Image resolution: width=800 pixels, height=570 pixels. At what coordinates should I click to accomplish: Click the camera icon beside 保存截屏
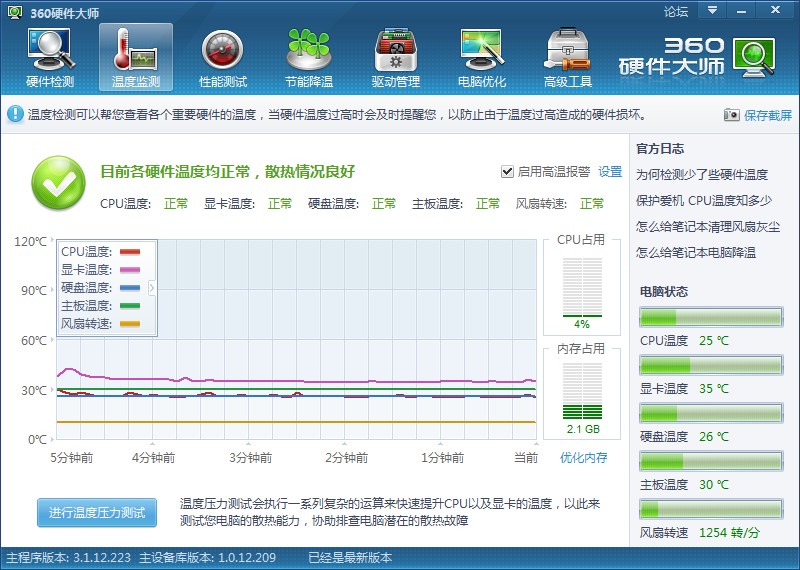pyautogui.click(x=731, y=115)
